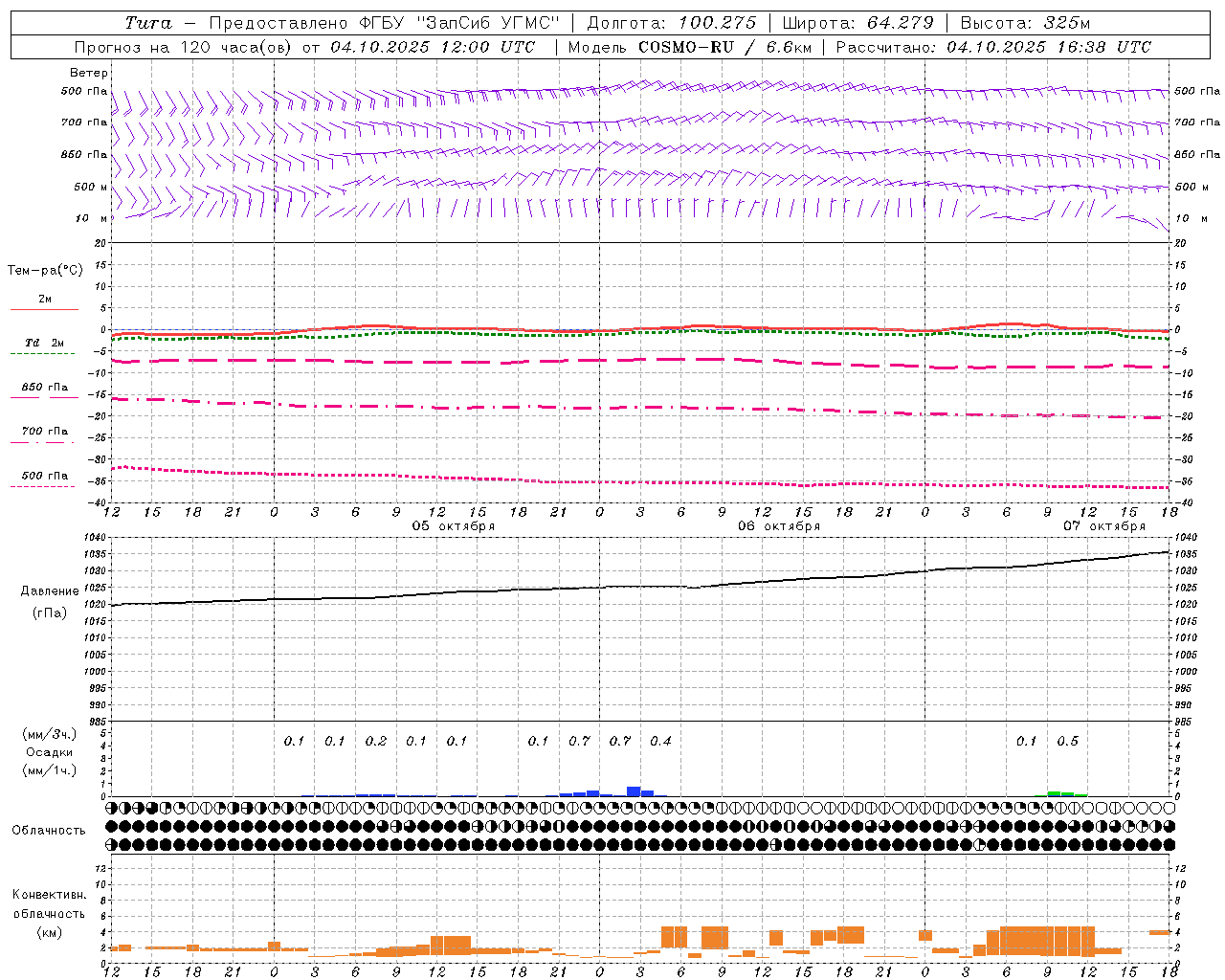Click the station name 'Tura' in header
Viewport: 1225px width, 980px height.
click(148, 23)
